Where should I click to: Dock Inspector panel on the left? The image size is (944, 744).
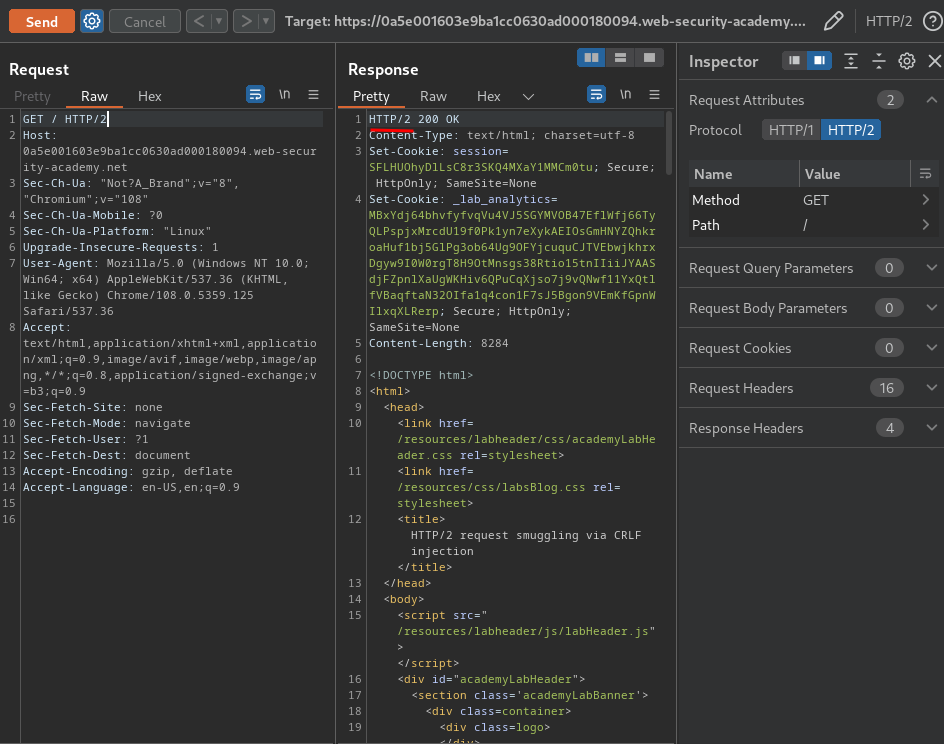pos(794,60)
